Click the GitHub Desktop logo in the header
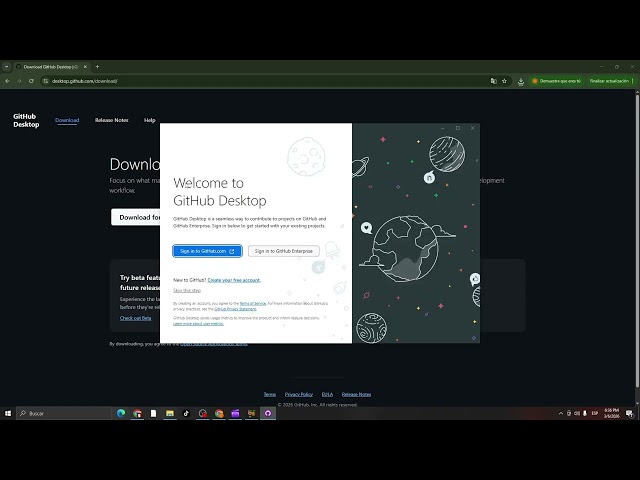Image resolution: width=640 pixels, height=480 pixels. coord(26,120)
